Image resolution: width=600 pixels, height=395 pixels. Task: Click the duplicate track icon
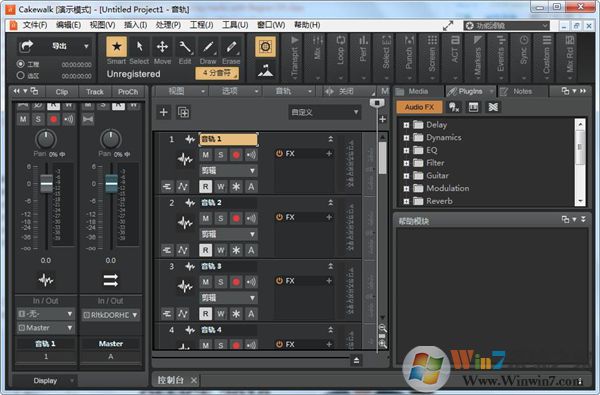pyautogui.click(x=184, y=112)
